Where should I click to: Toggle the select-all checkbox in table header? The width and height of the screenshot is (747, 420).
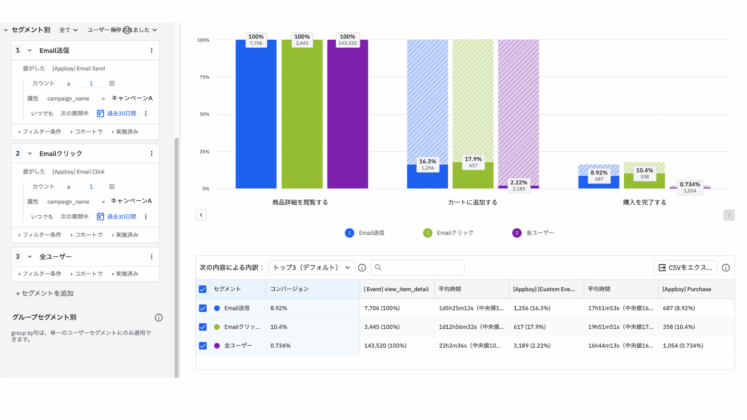point(203,288)
